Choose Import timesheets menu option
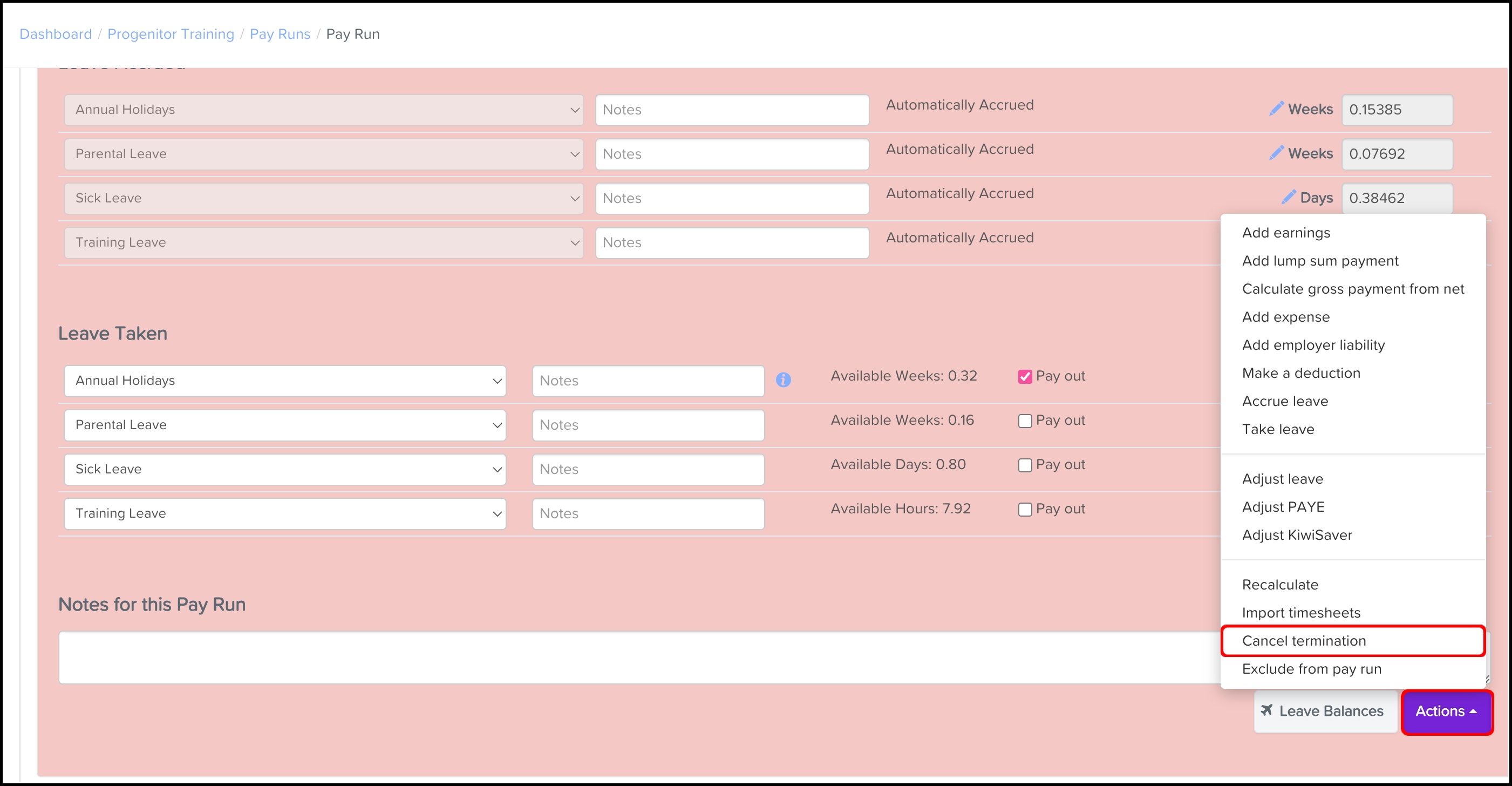 click(1302, 612)
